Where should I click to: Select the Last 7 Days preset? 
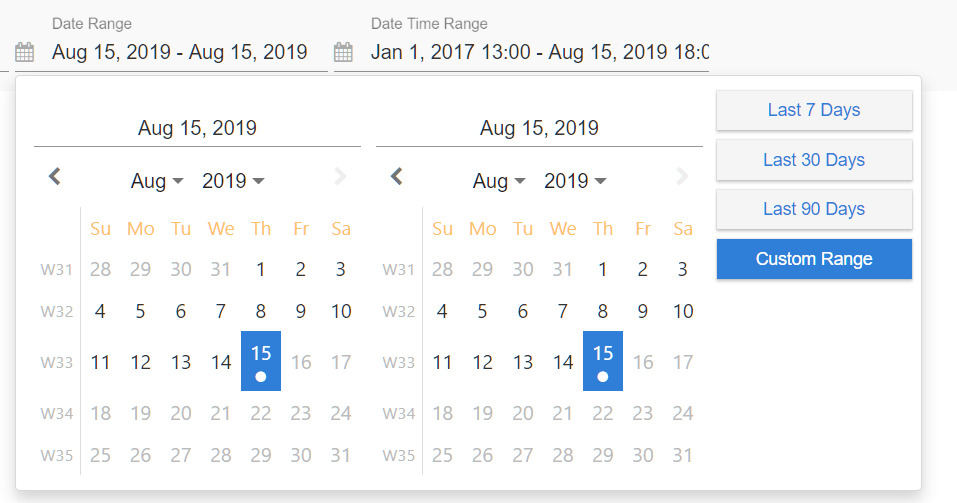[814, 110]
